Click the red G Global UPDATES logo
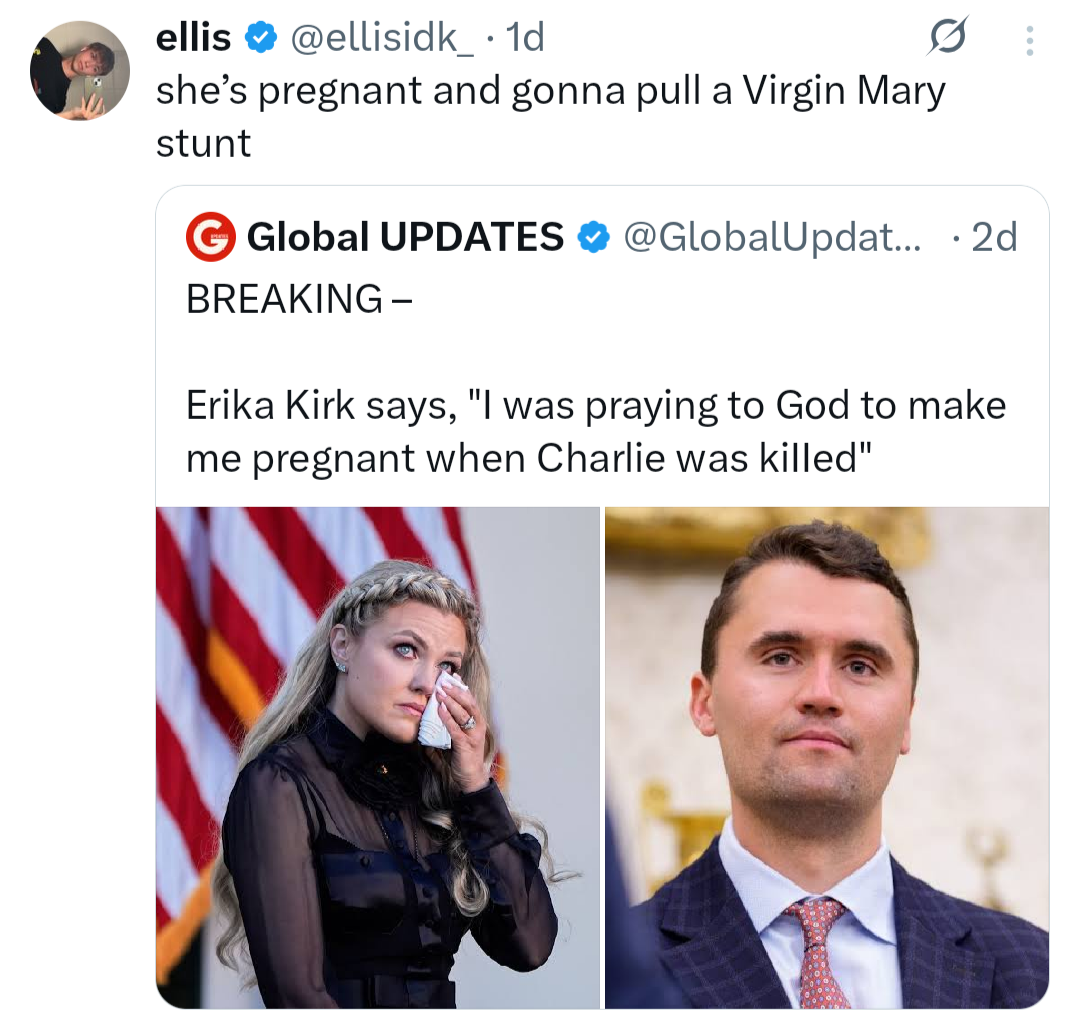1080x1021 pixels. coord(210,237)
